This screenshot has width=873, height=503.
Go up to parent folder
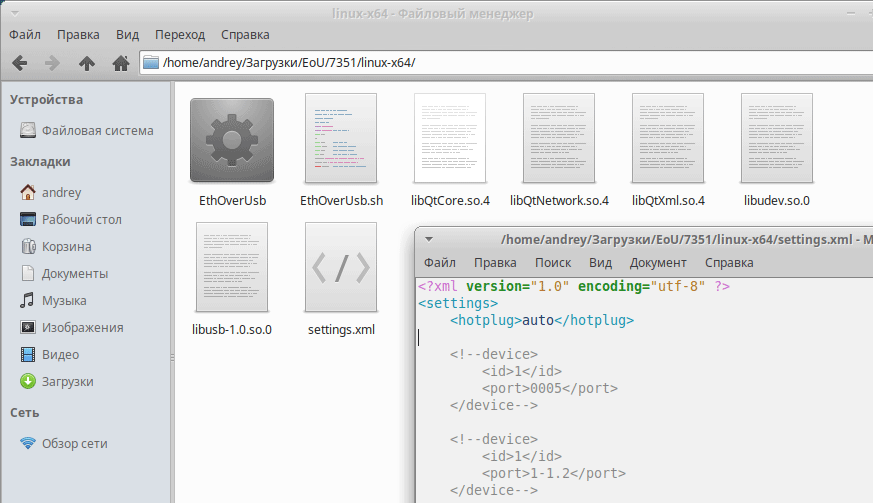click(87, 63)
